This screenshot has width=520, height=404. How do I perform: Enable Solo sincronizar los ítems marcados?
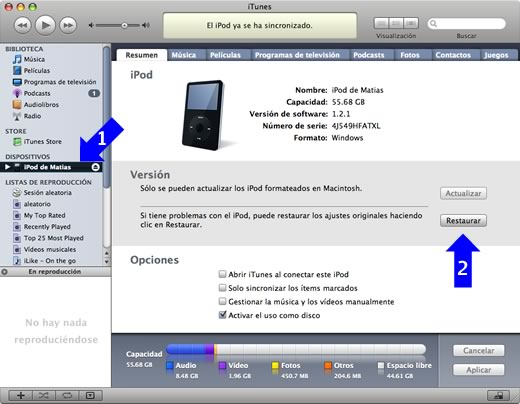(x=222, y=288)
